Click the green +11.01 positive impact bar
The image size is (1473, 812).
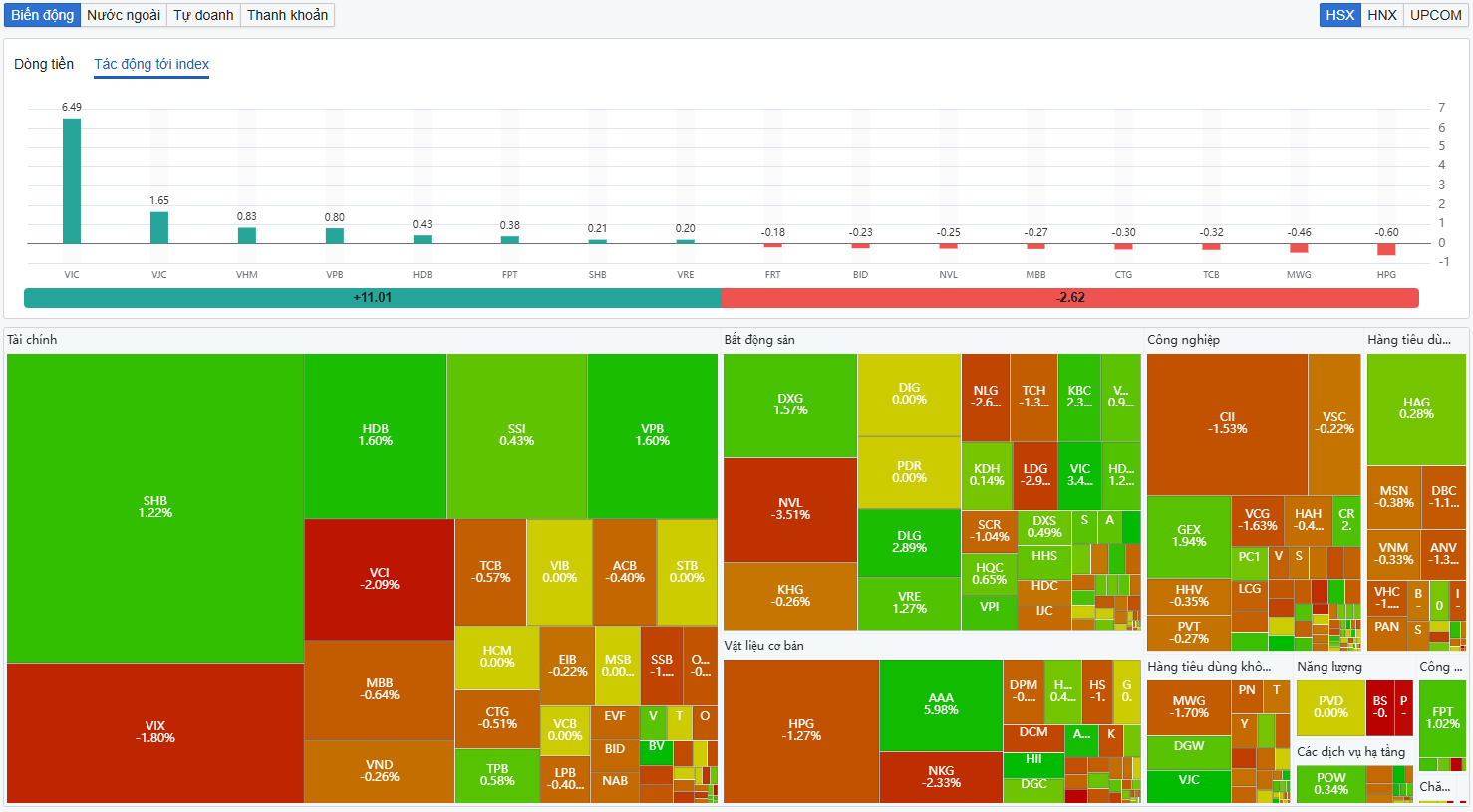click(x=372, y=298)
